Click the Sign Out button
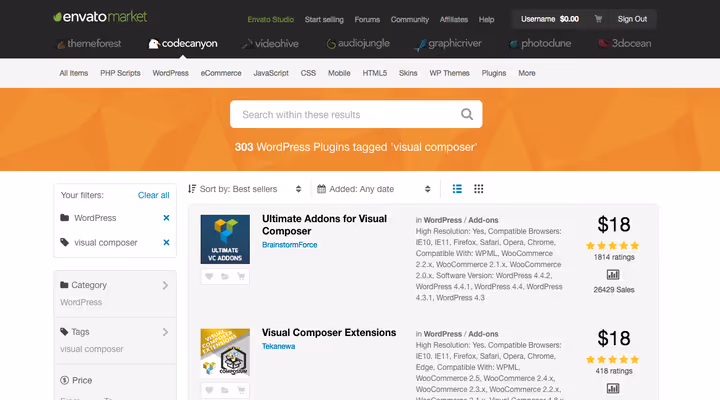Screen dimensions: 720x400 point(632,19)
